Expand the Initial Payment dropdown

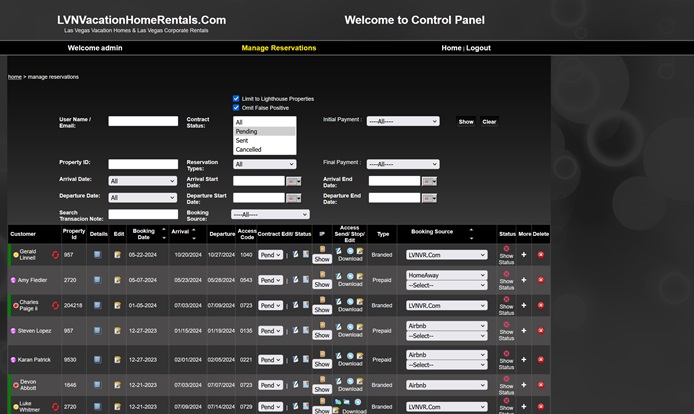402,121
